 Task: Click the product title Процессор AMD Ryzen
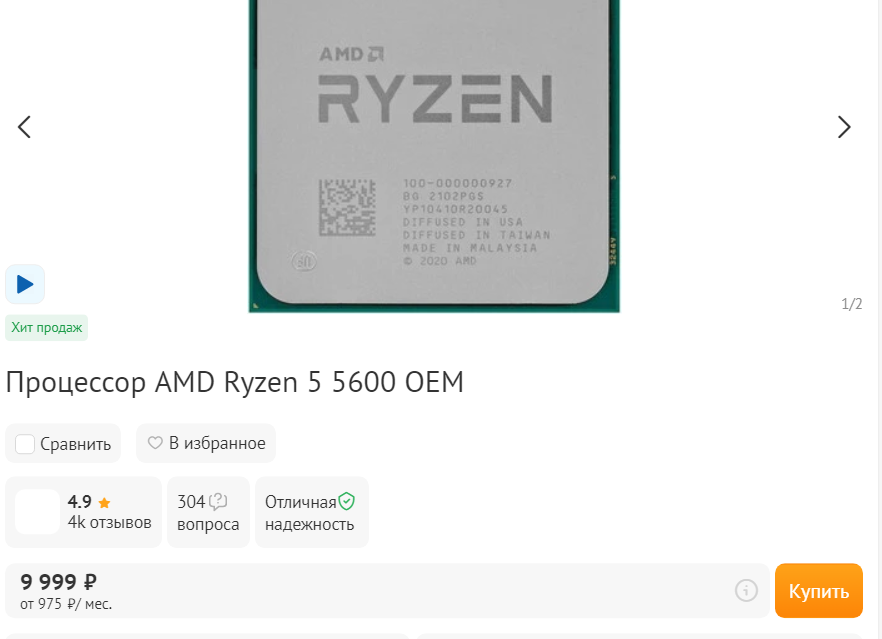pyautogui.click(x=235, y=382)
